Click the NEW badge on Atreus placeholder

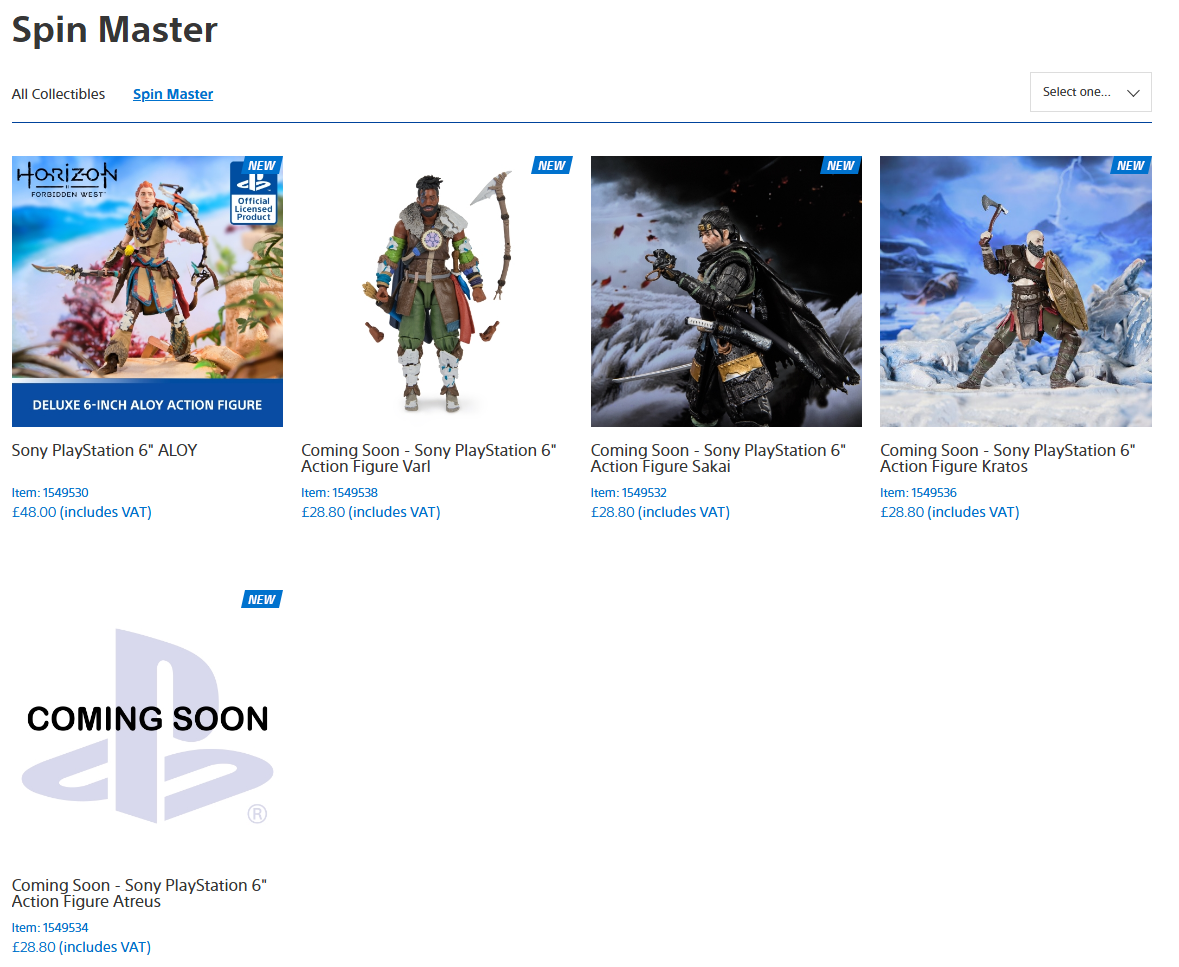[262, 600]
